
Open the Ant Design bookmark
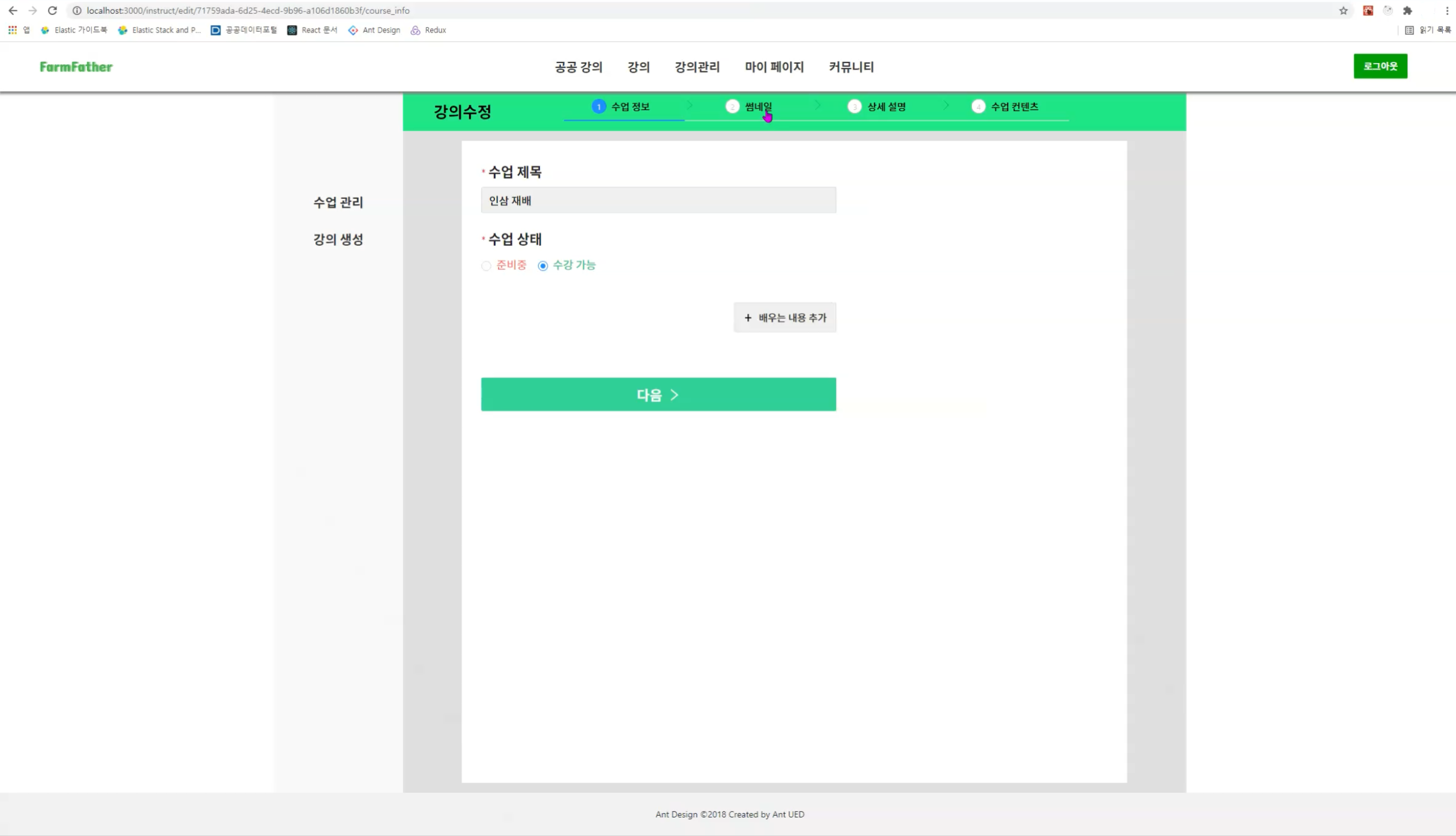[374, 30]
